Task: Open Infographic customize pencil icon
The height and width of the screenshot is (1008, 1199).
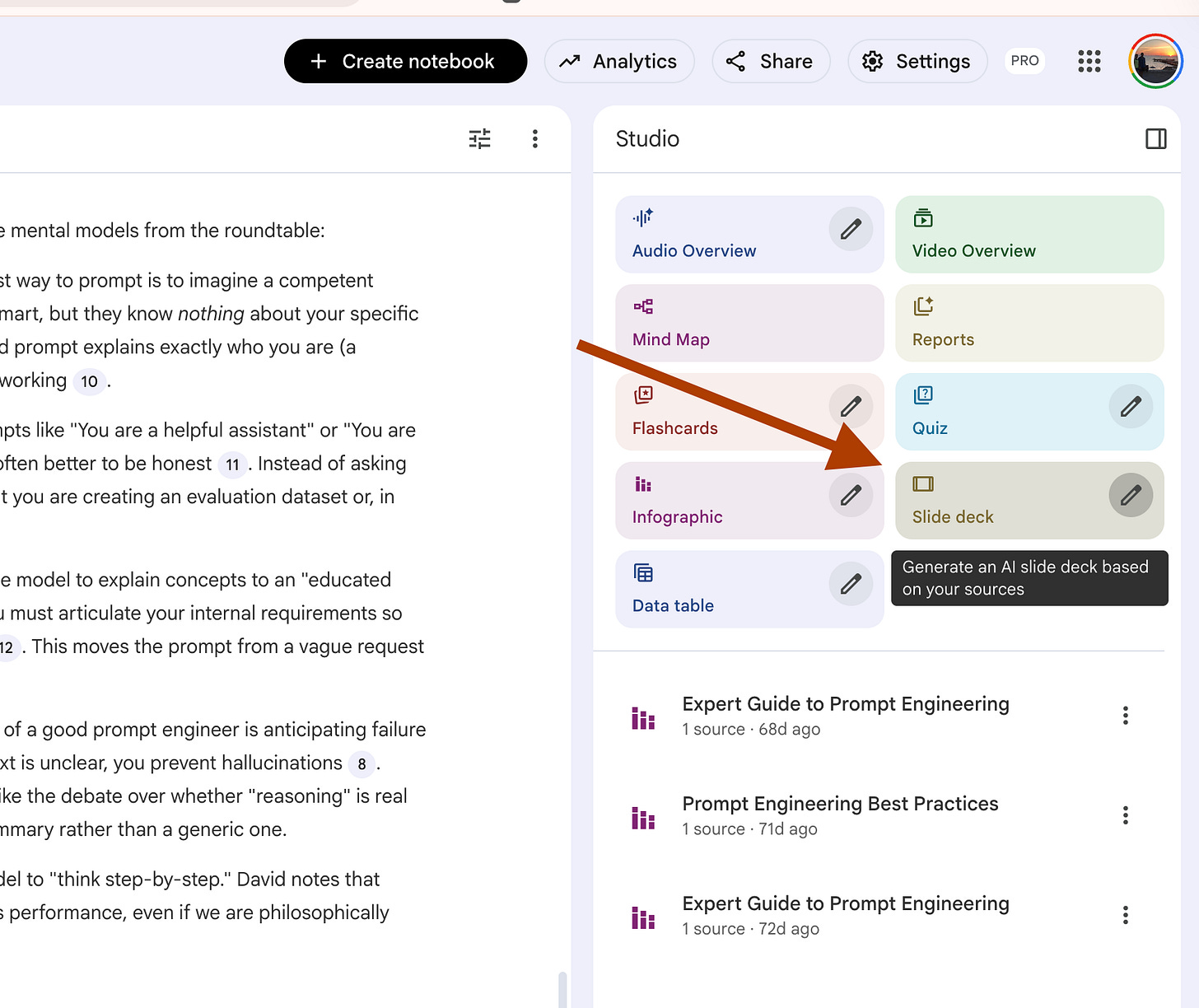Action: [x=851, y=495]
